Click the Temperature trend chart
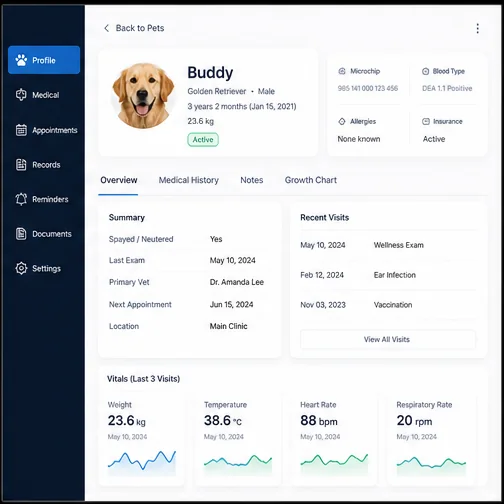 (x=238, y=464)
